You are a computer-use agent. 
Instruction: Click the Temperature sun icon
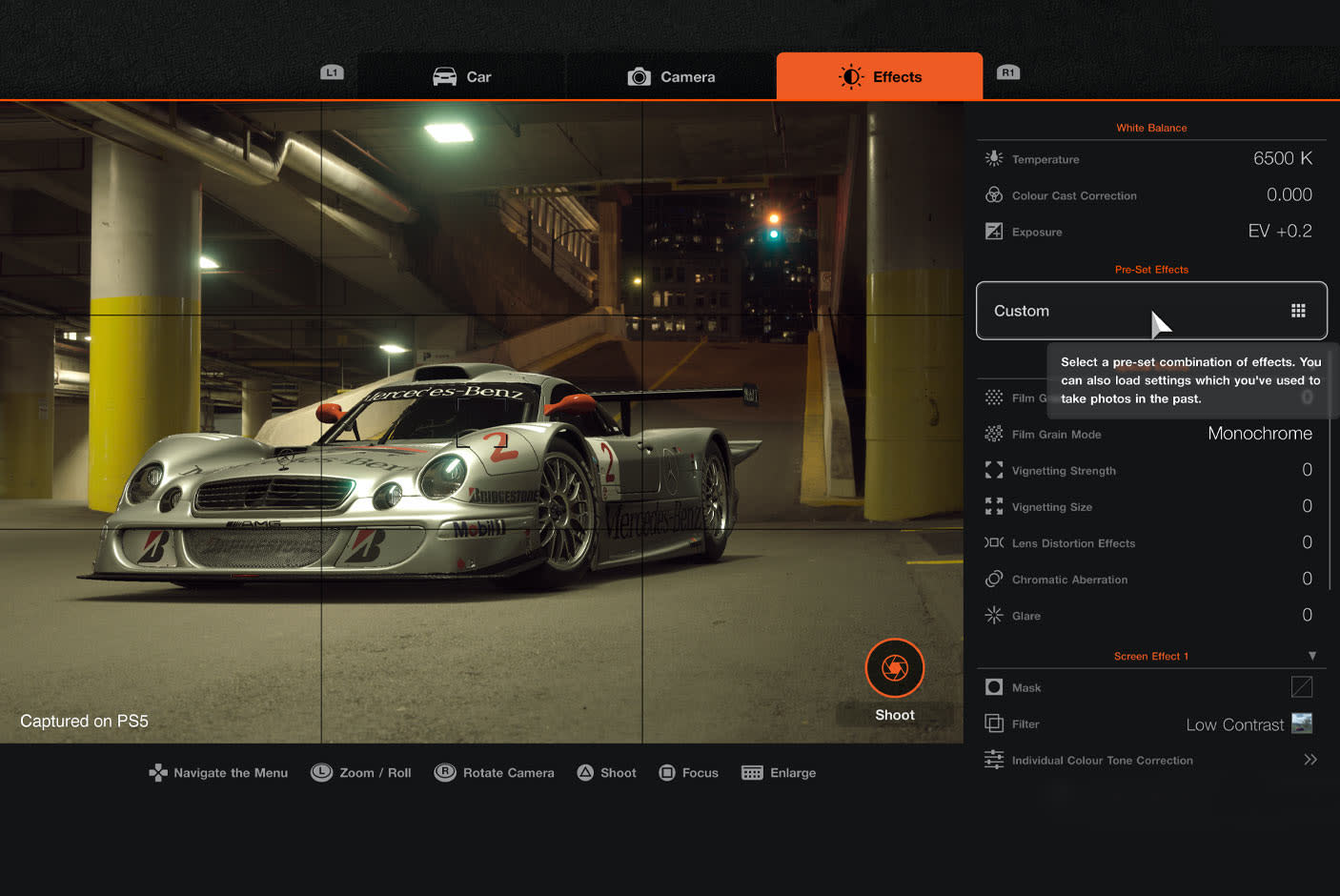tap(994, 158)
